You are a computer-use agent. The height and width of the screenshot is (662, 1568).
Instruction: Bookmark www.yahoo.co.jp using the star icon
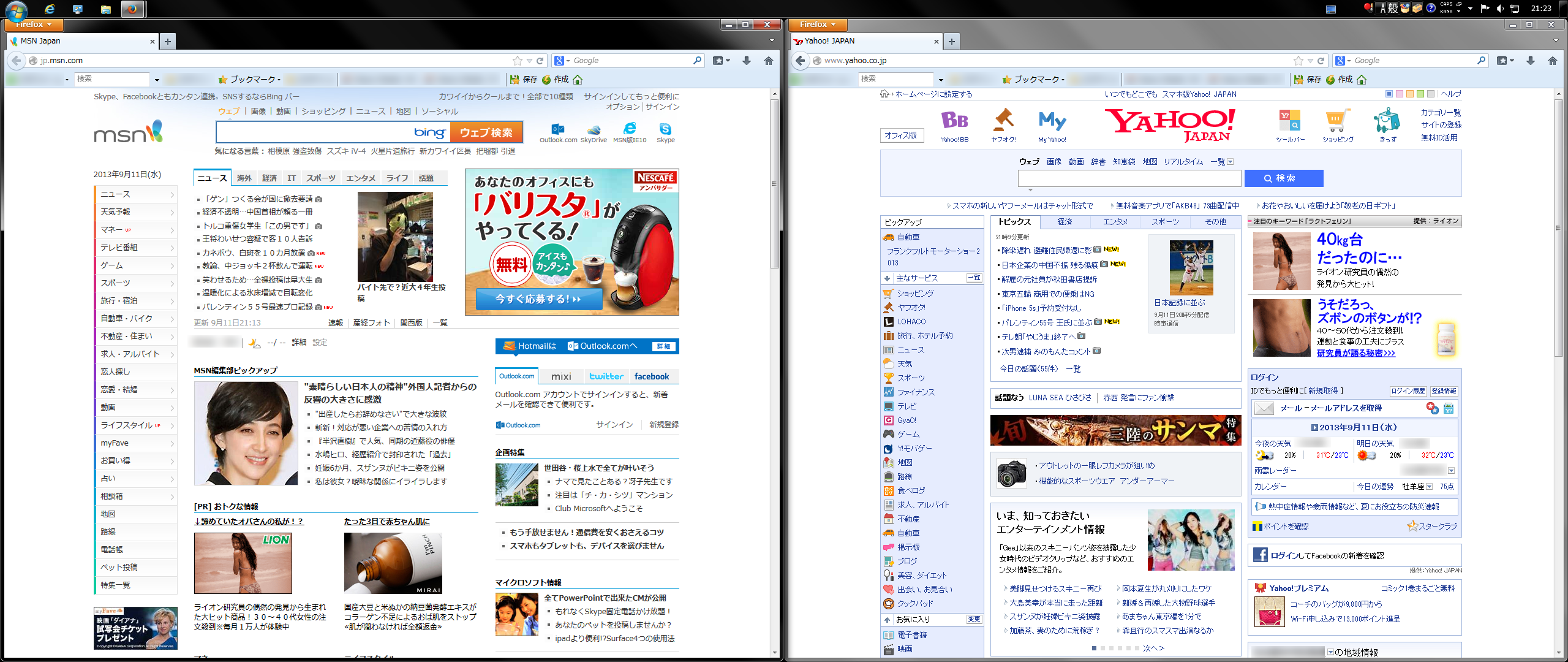[1298, 61]
